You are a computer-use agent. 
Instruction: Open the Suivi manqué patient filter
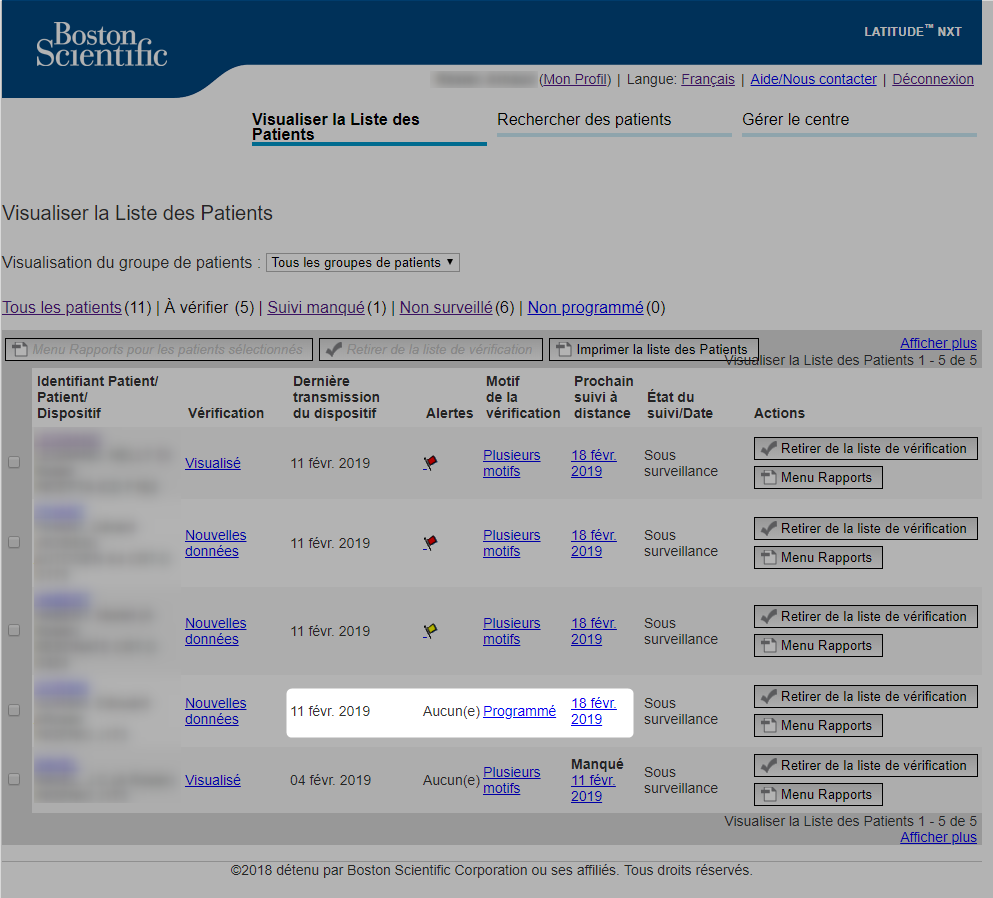315,308
